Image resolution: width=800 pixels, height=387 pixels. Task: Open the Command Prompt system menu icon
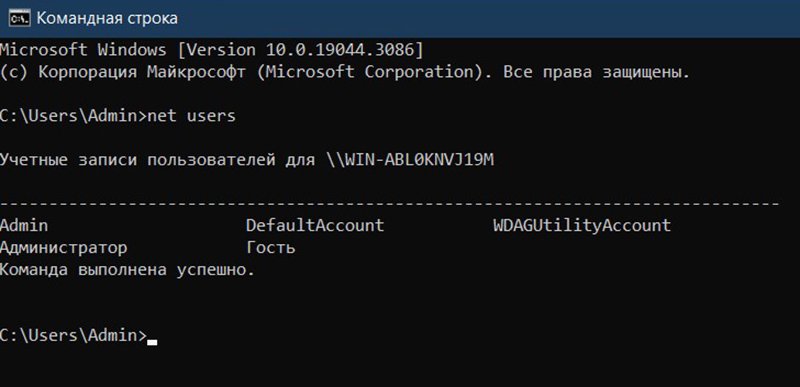(19, 19)
